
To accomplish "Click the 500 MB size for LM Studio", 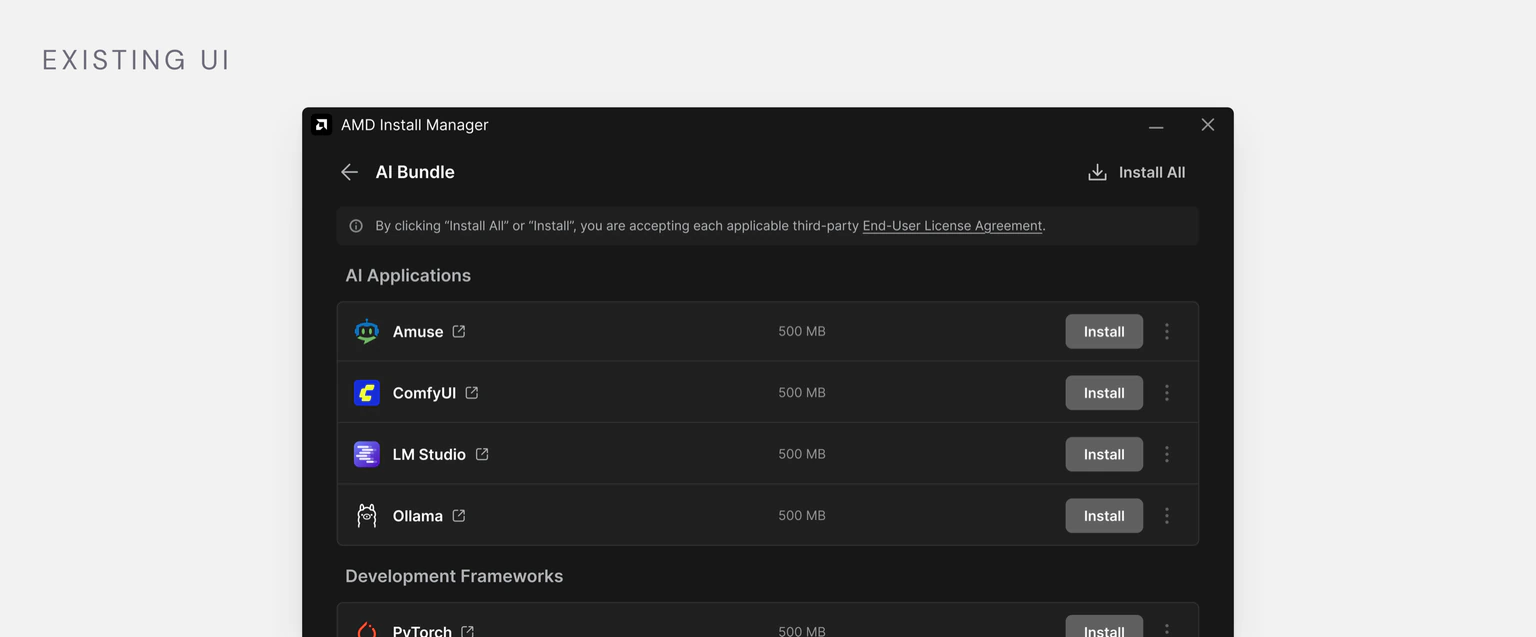I will click(802, 454).
